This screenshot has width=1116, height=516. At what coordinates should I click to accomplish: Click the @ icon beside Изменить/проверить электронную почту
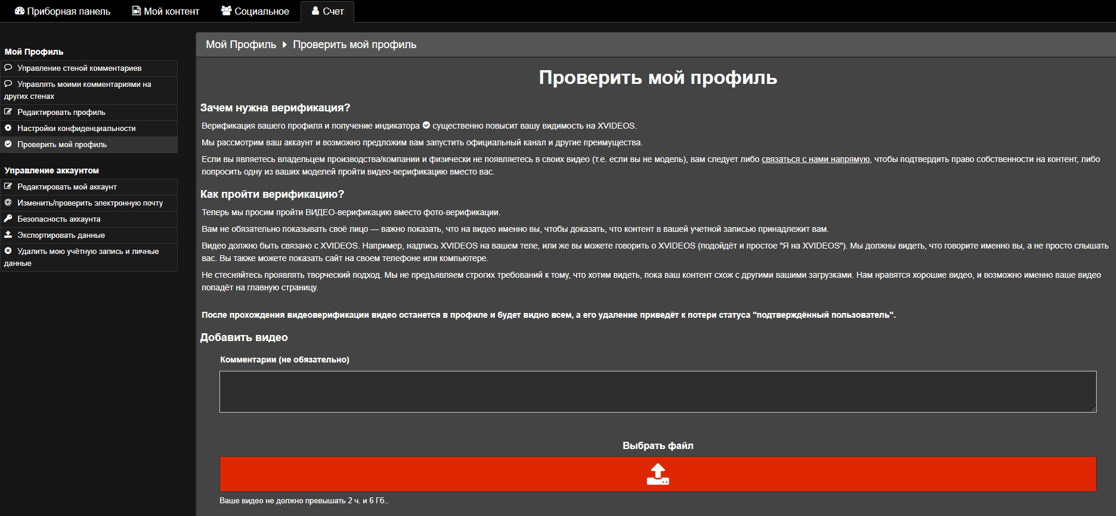click(8, 203)
